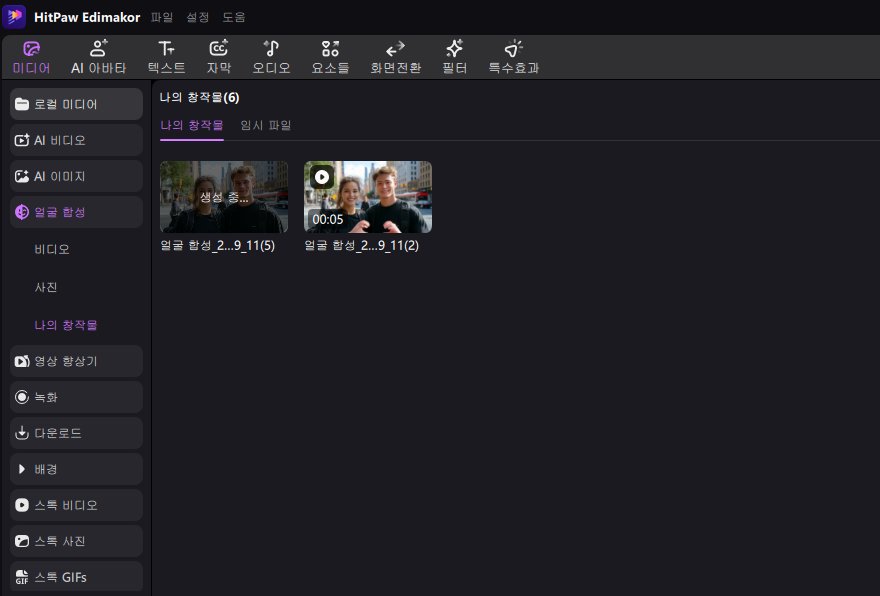Click the 스톡 비디오 icon

click(x=22, y=505)
